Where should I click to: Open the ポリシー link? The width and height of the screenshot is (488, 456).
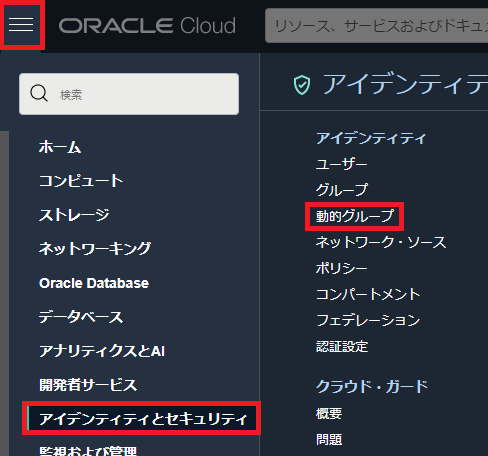342,268
